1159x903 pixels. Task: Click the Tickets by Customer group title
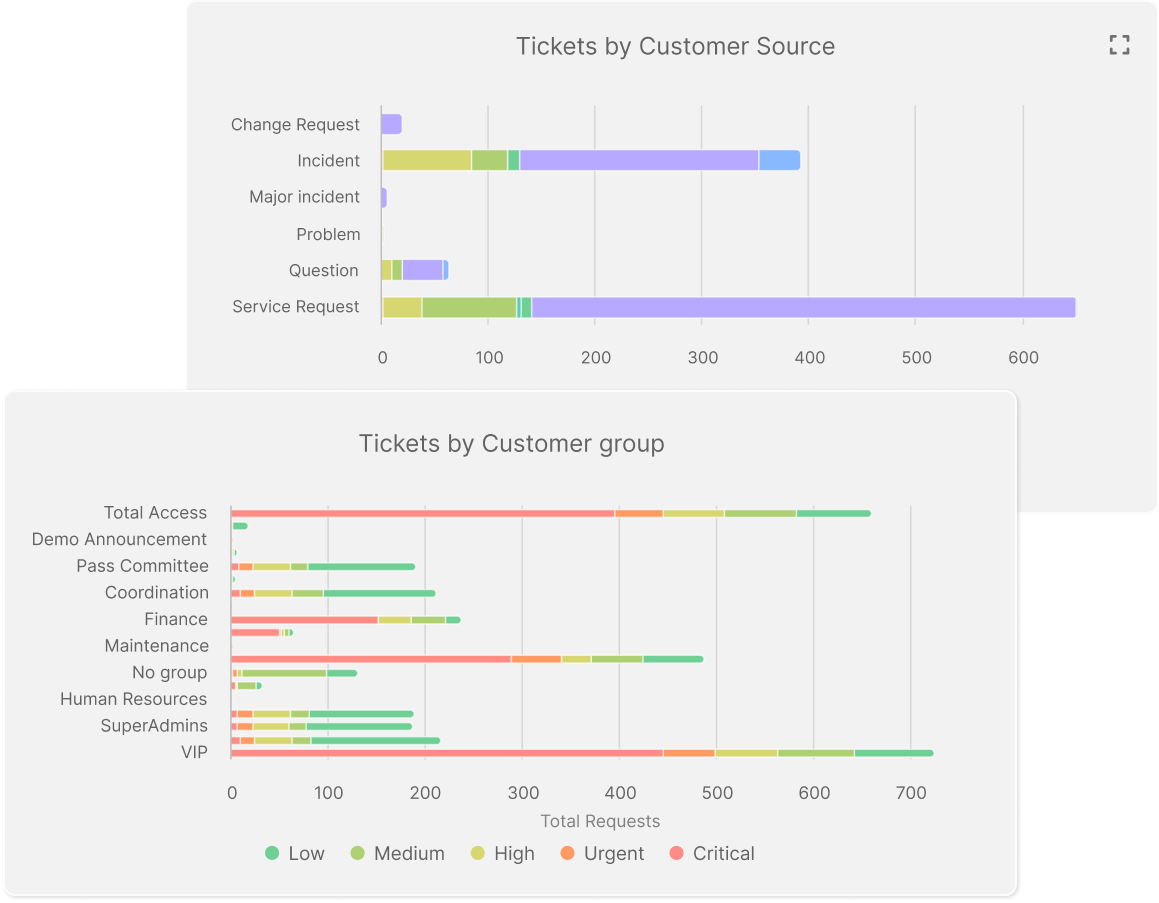click(x=511, y=443)
